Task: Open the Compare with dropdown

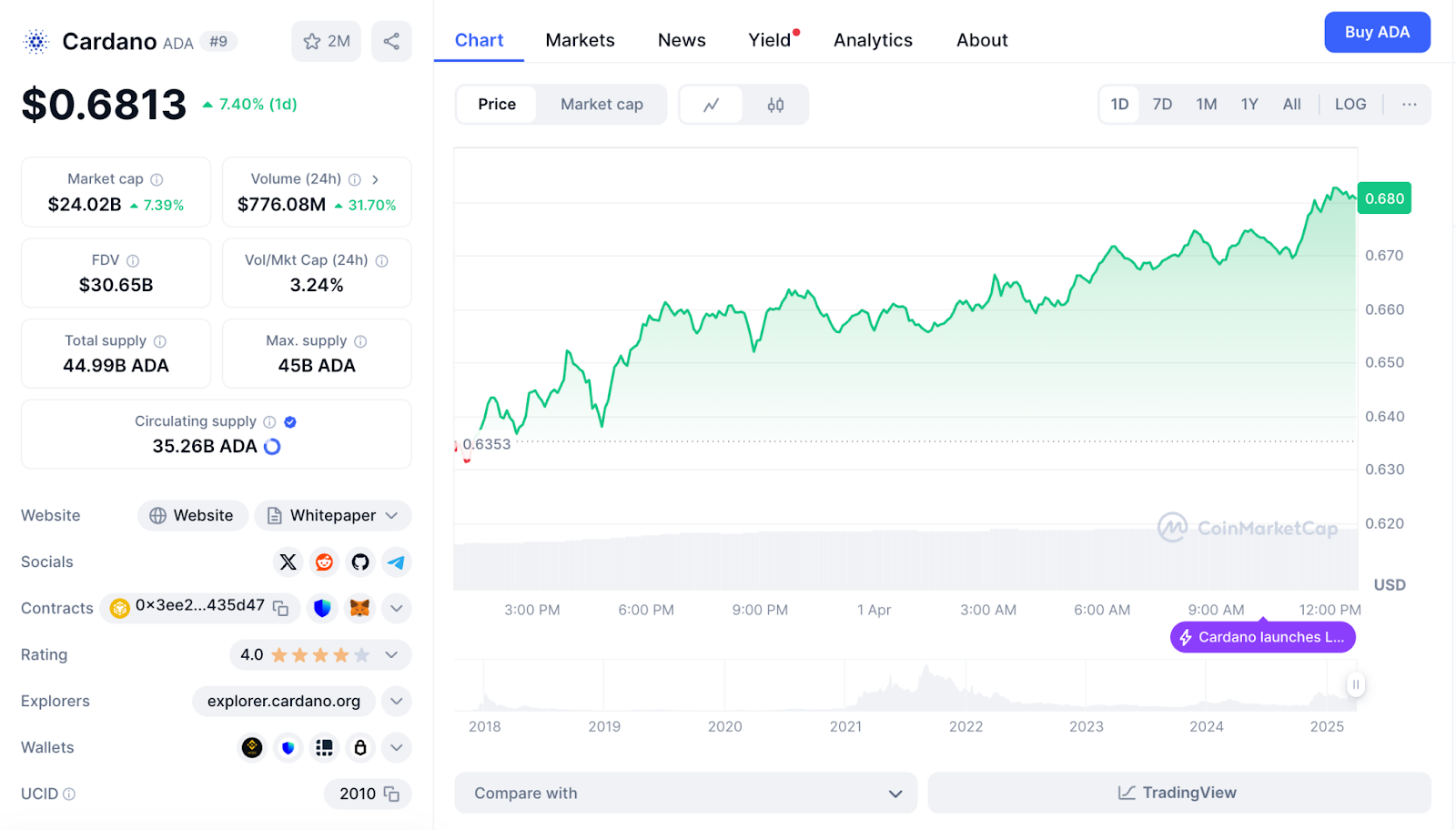Action: 687,794
